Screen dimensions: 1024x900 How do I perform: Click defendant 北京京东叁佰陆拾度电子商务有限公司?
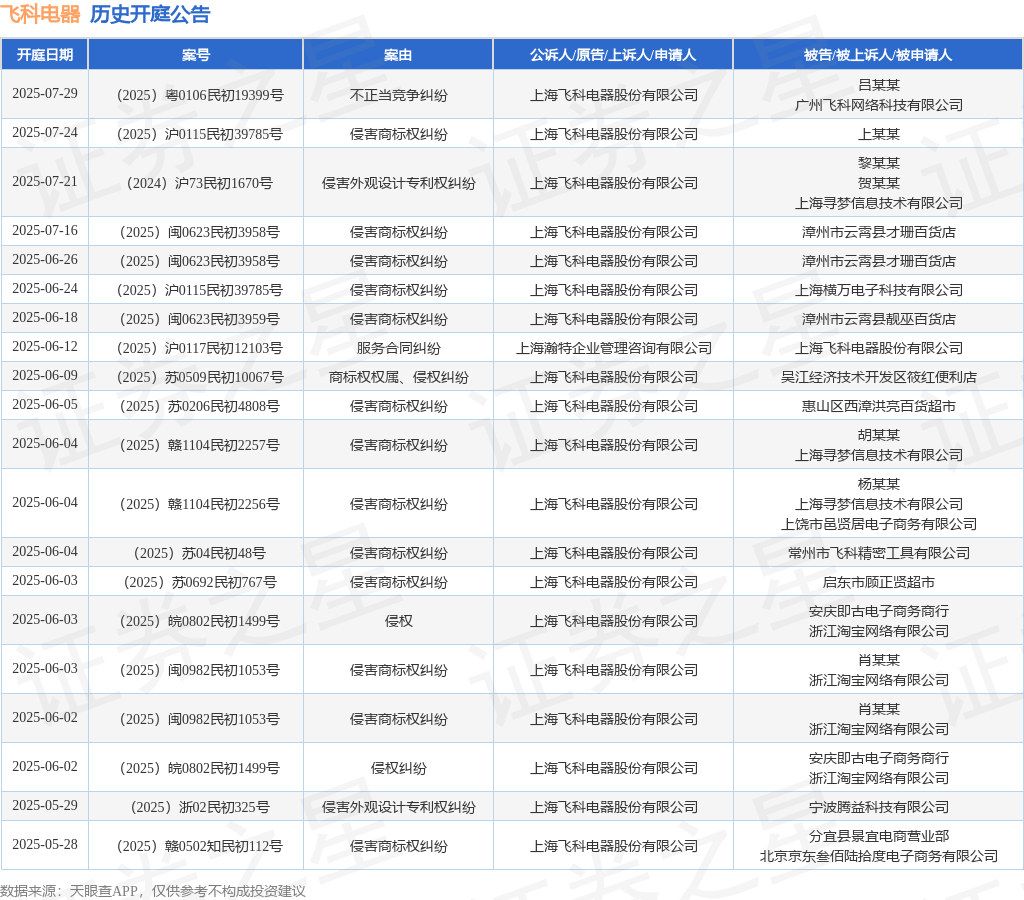click(878, 856)
